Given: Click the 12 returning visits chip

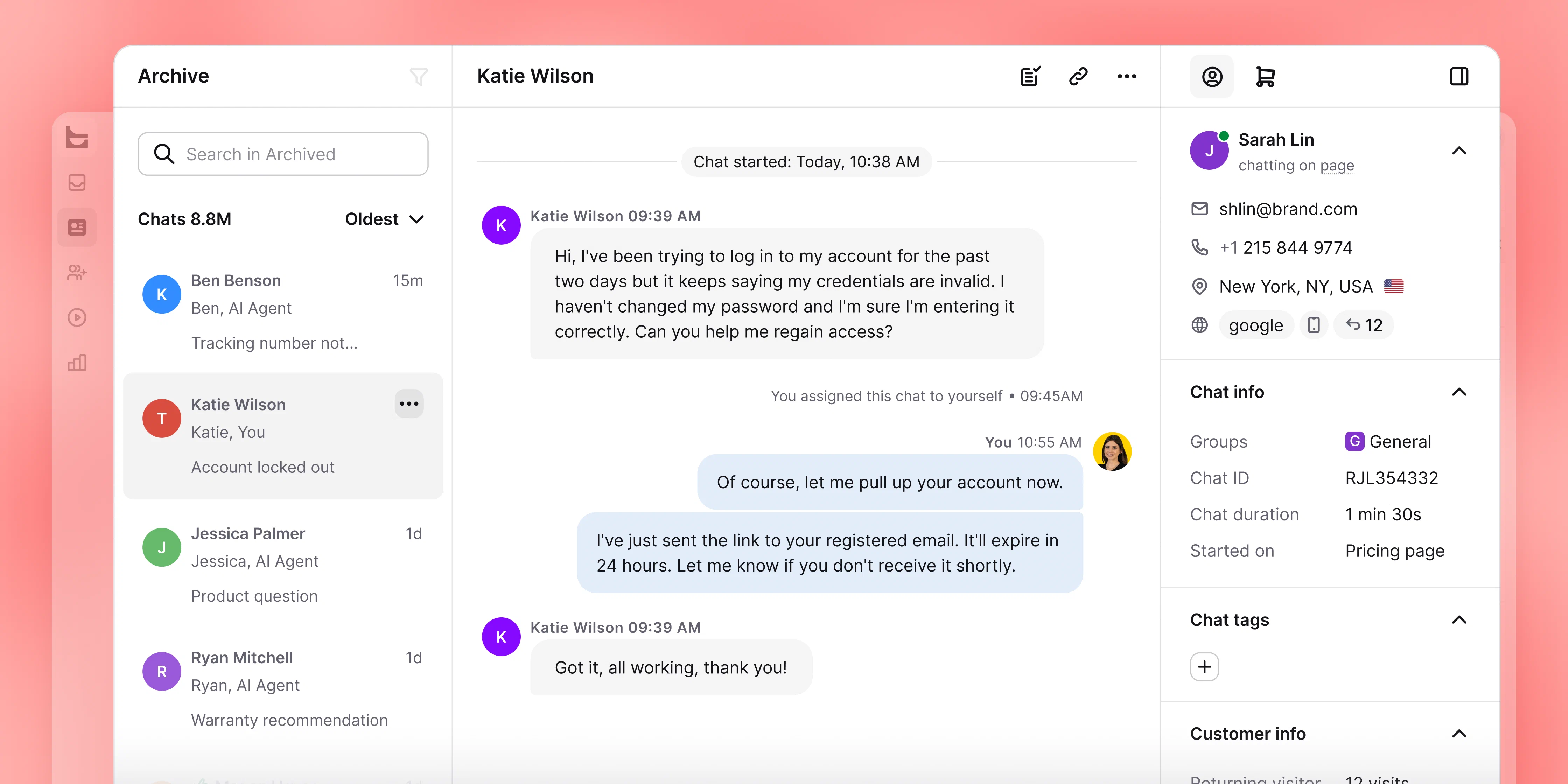Looking at the screenshot, I should tap(1364, 325).
